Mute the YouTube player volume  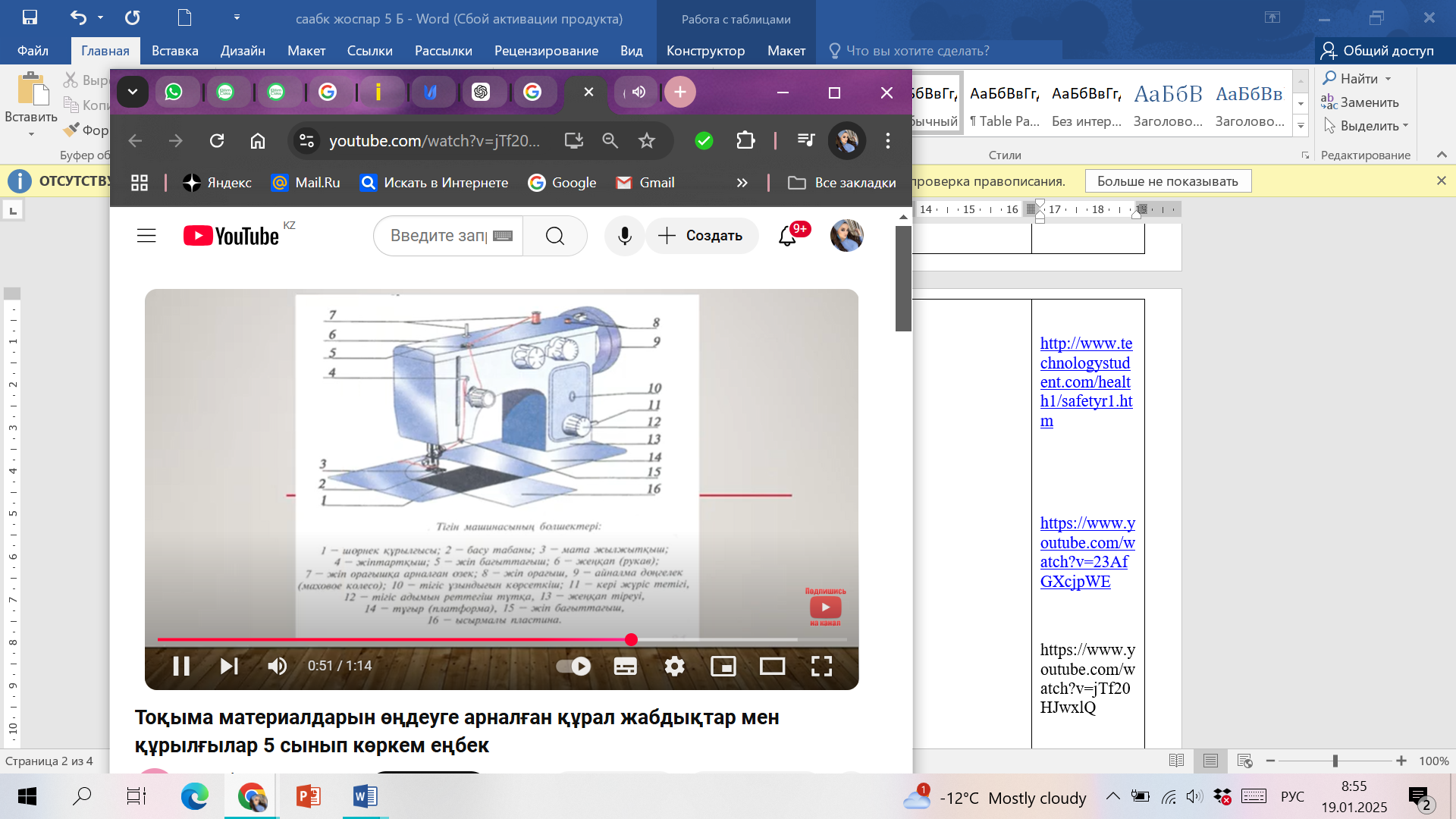pyautogui.click(x=277, y=666)
